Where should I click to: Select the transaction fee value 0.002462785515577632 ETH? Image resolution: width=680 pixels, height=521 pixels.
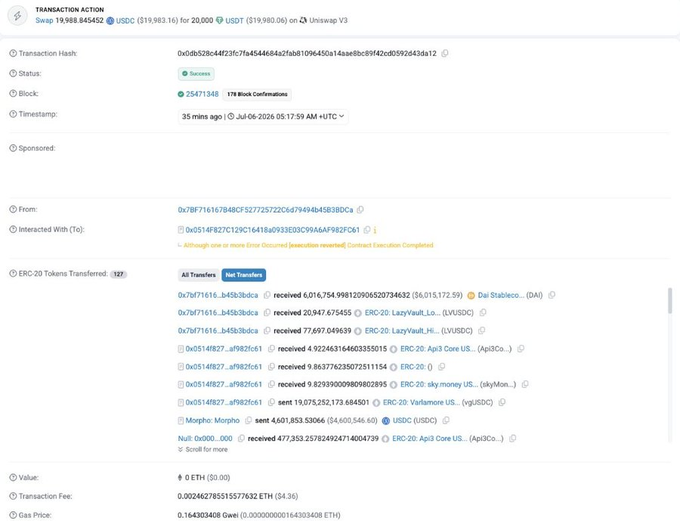tap(225, 496)
